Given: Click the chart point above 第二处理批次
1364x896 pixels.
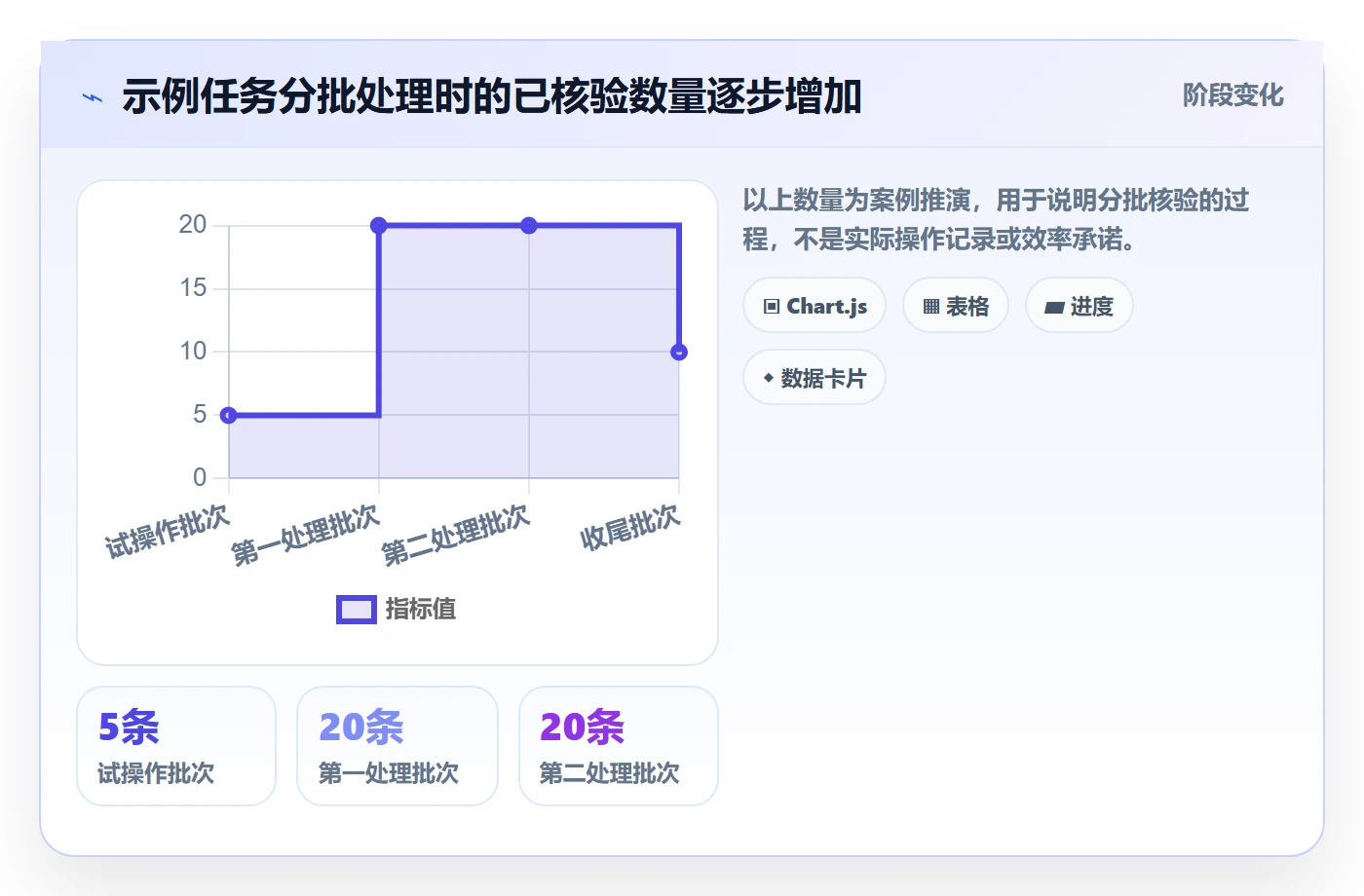Looking at the screenshot, I should 529,226.
